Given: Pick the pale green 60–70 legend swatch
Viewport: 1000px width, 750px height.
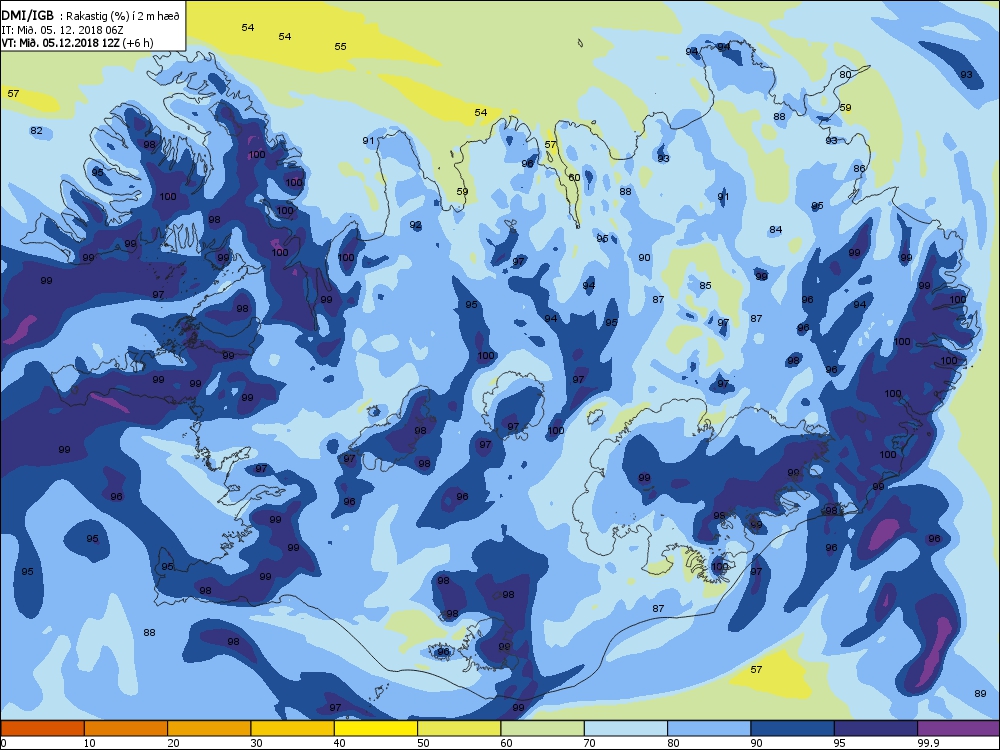Looking at the screenshot, I should point(543,728).
